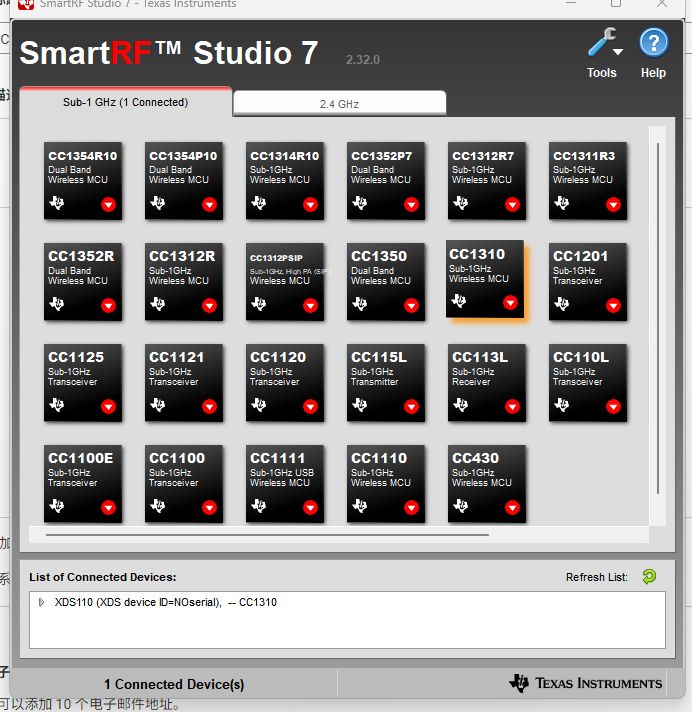Click the red arrow on CC1354P10 tile
Image resolution: width=692 pixels, height=712 pixels.
click(209, 205)
